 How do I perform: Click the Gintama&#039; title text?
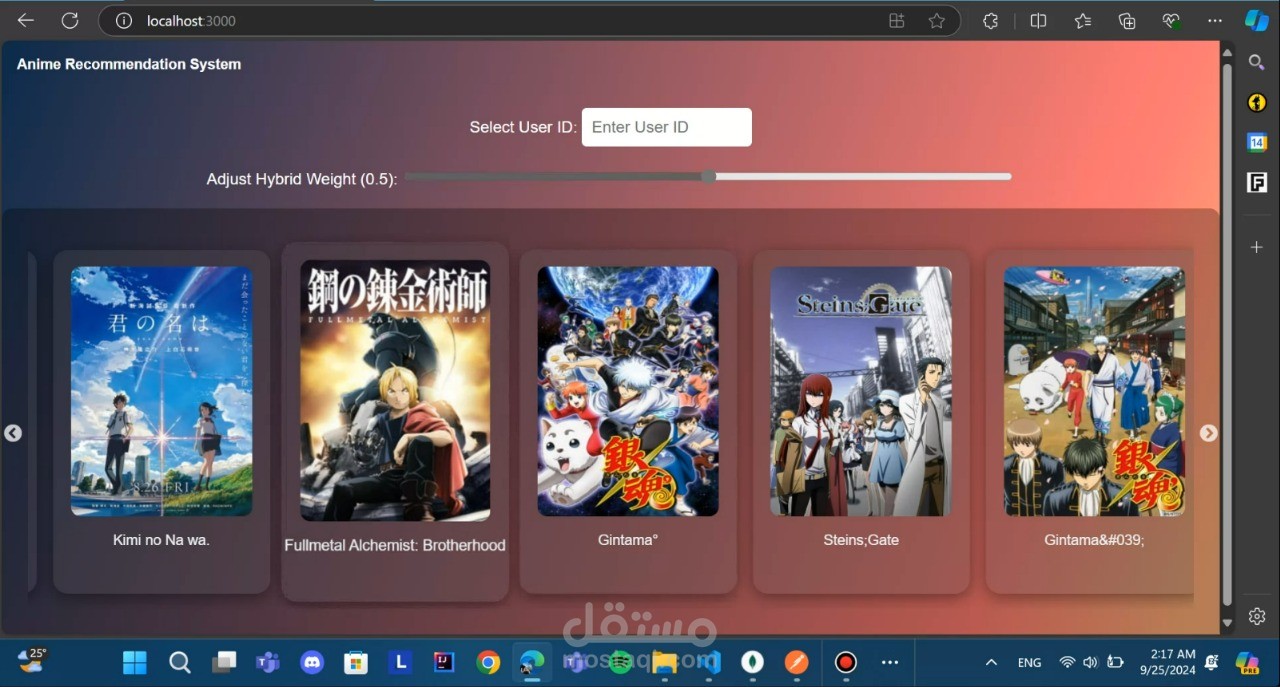pyautogui.click(x=1094, y=540)
